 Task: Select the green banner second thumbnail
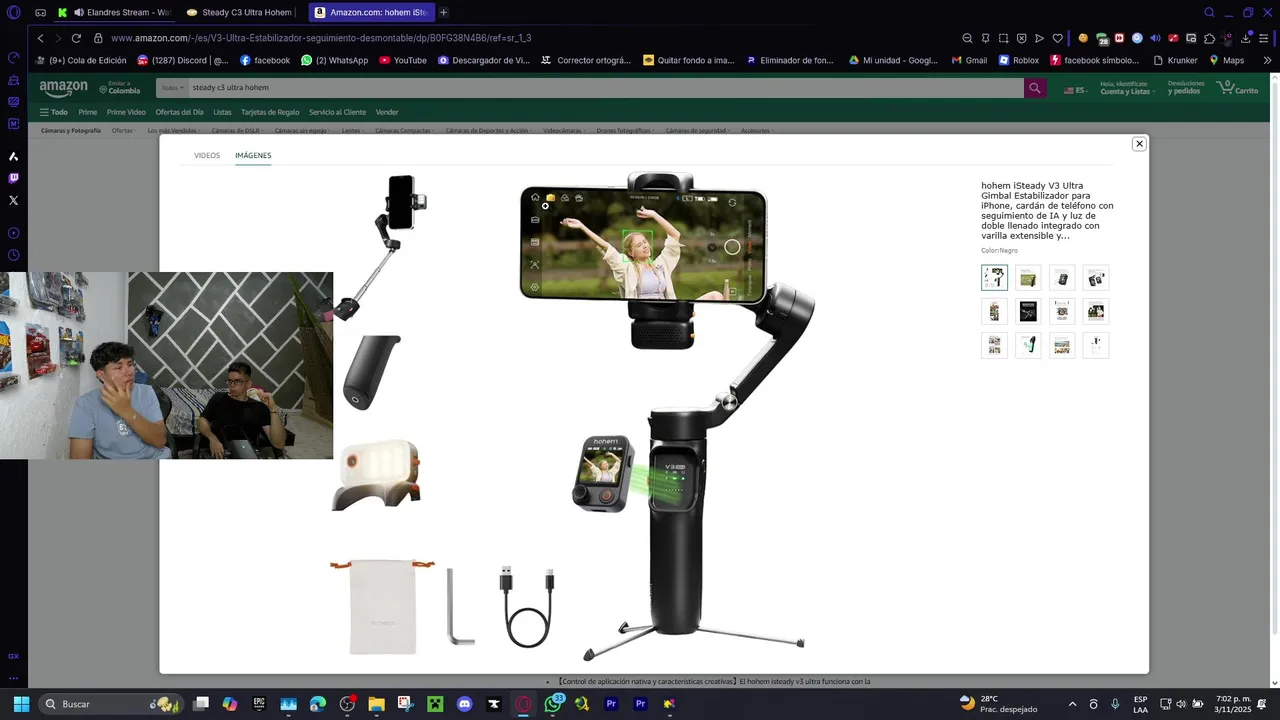coord(1028,278)
